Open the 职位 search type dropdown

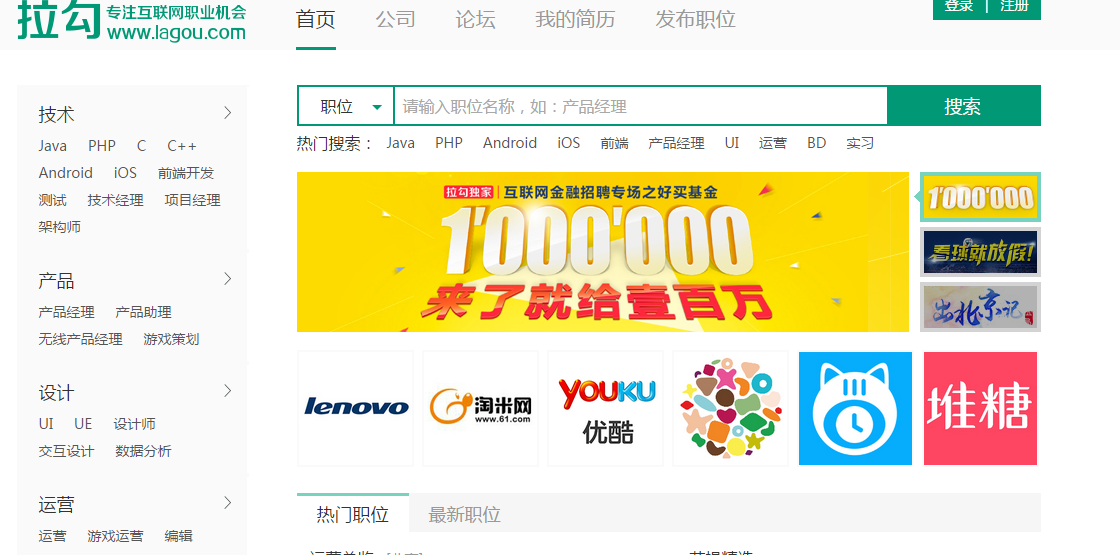click(346, 106)
